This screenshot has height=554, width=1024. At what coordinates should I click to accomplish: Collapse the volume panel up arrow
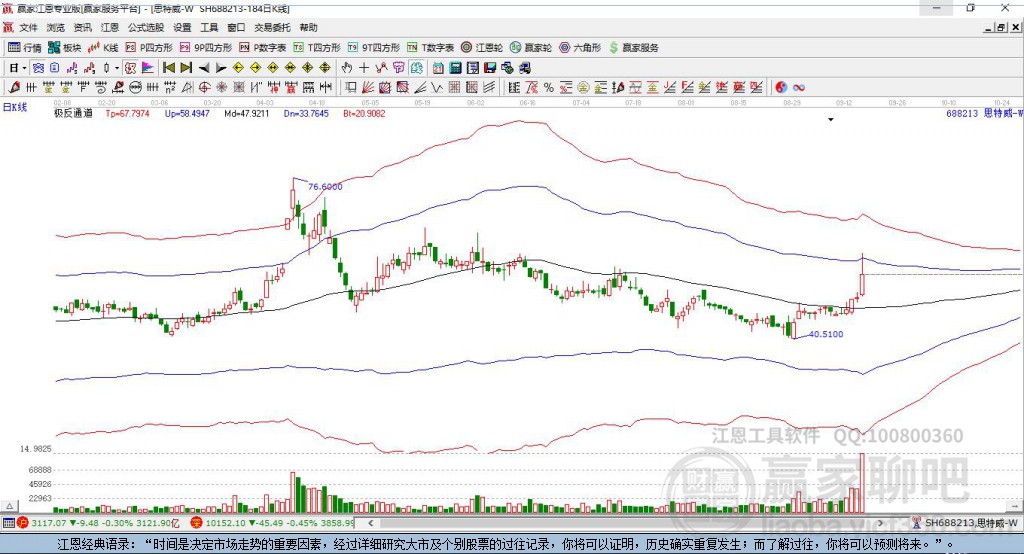pos(9,506)
